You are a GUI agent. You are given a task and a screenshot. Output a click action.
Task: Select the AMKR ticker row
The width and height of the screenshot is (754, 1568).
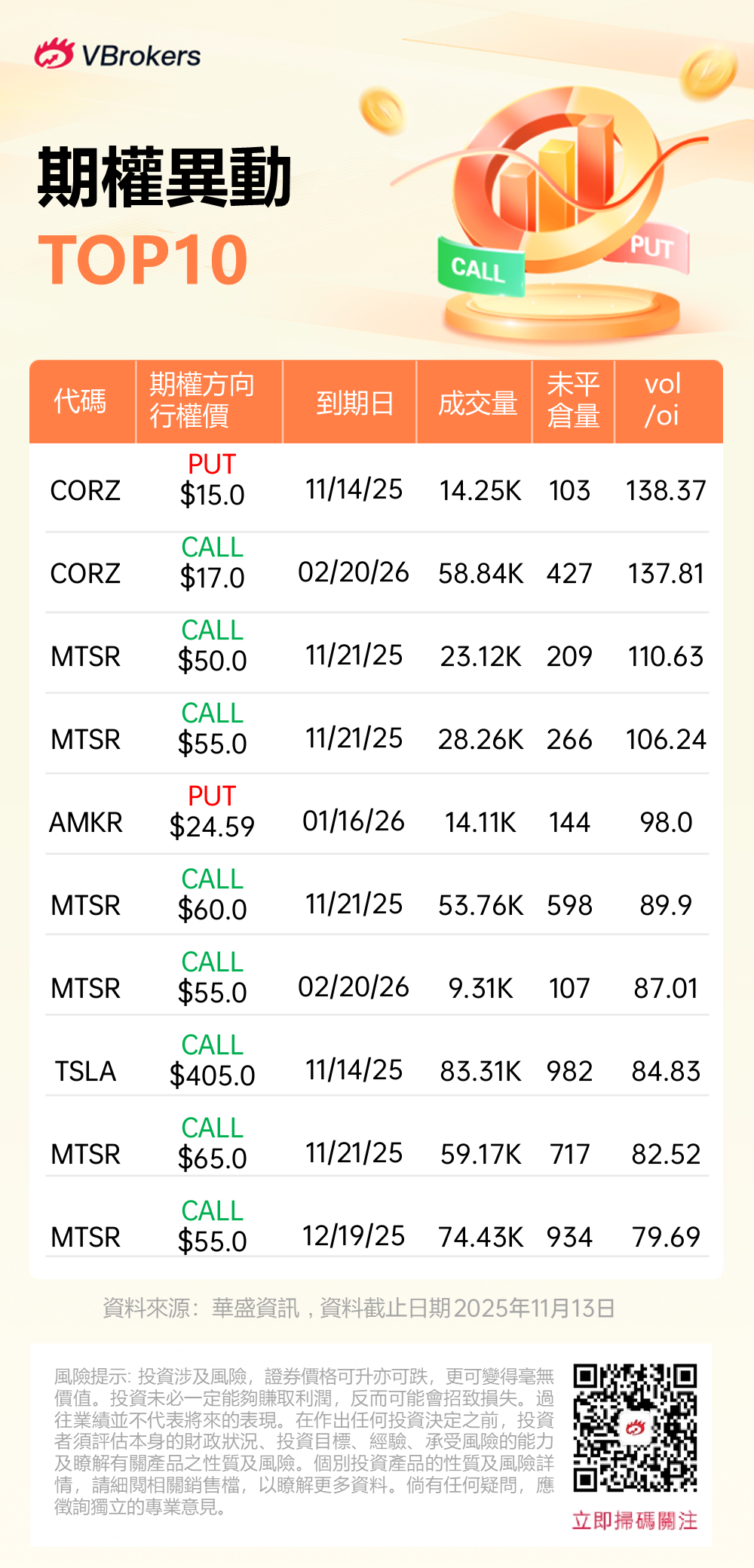pos(85,822)
